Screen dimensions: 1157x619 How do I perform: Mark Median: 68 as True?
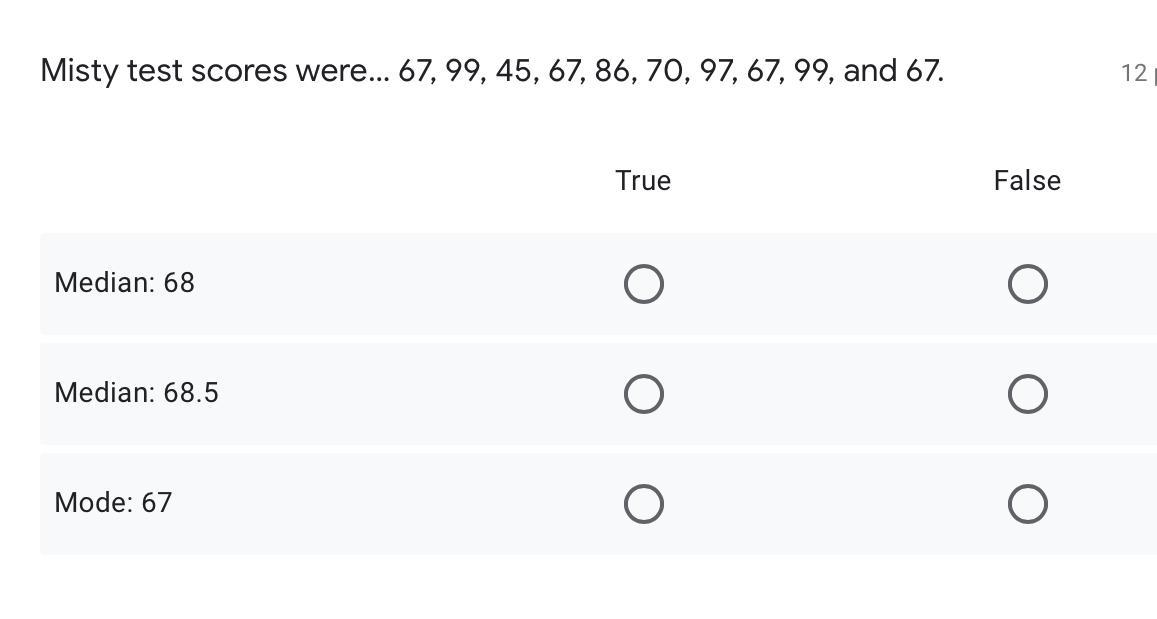(643, 284)
